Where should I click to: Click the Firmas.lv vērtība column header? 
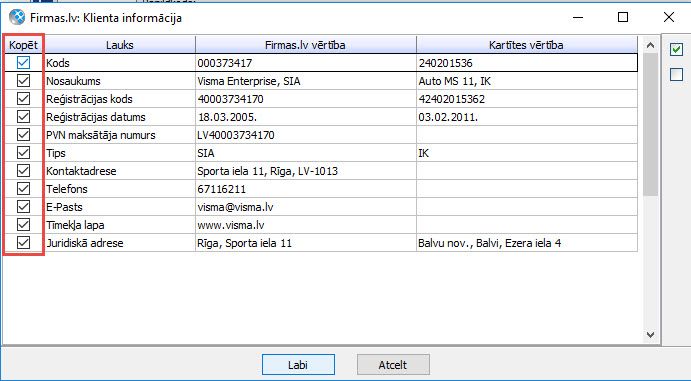pyautogui.click(x=305, y=45)
